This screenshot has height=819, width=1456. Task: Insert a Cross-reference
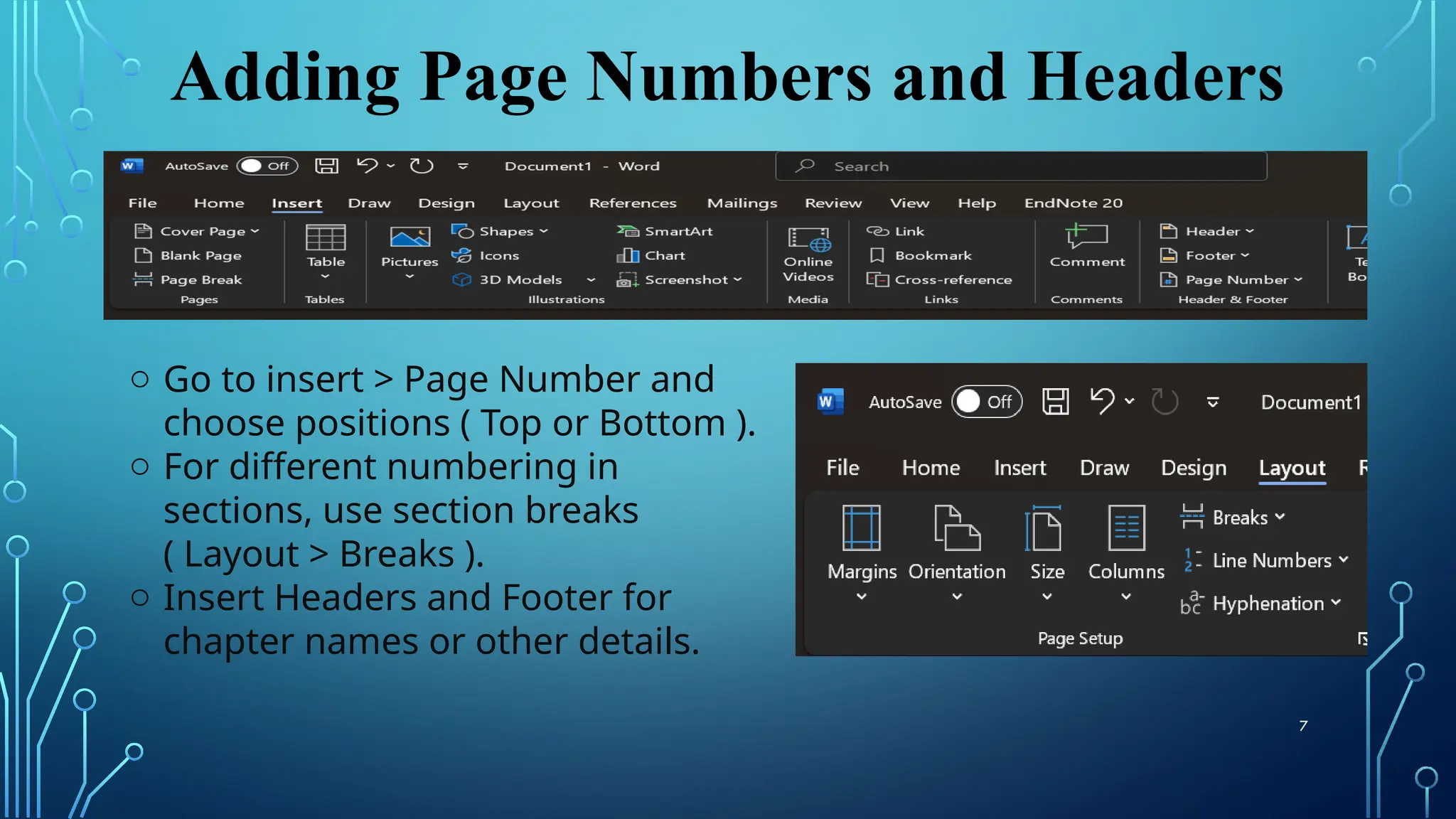point(939,279)
